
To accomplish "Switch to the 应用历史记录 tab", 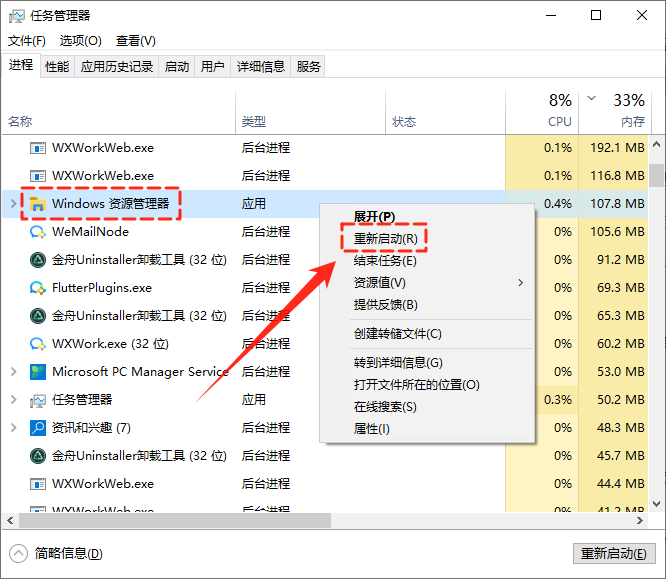I will [117, 67].
